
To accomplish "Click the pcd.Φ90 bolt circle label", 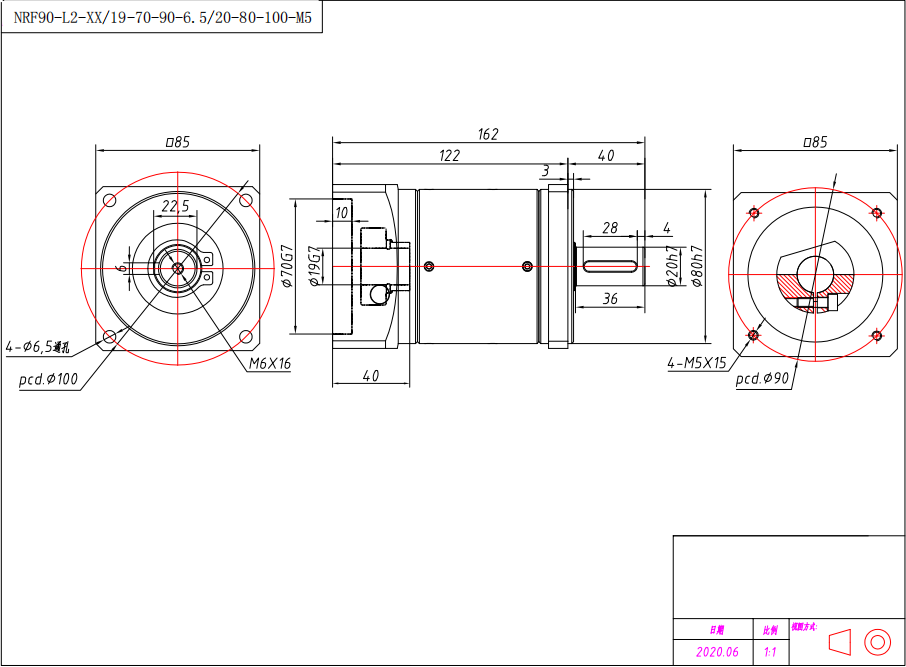I will pyautogui.click(x=763, y=380).
